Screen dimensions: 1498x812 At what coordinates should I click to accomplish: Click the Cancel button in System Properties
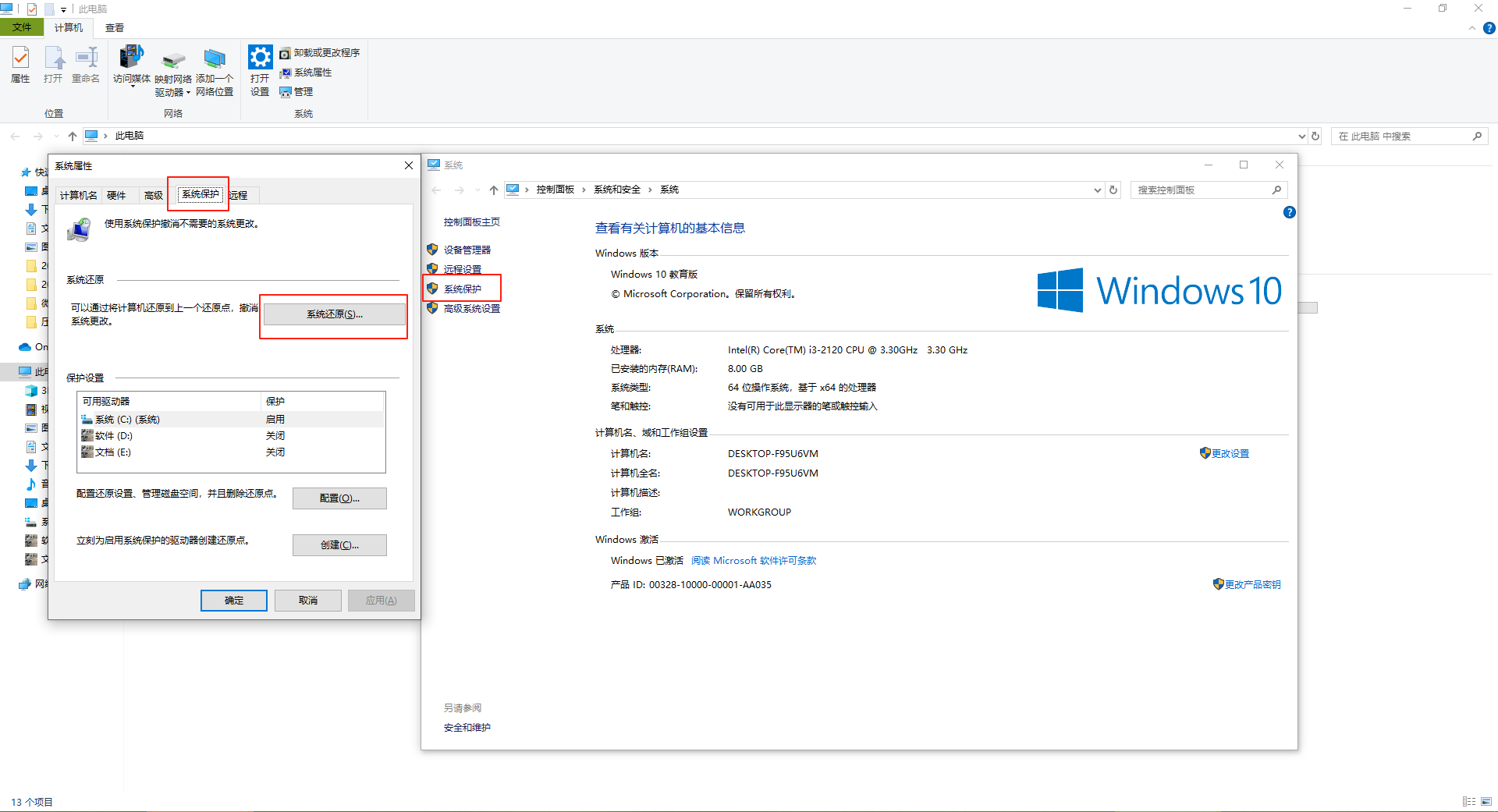tap(308, 601)
